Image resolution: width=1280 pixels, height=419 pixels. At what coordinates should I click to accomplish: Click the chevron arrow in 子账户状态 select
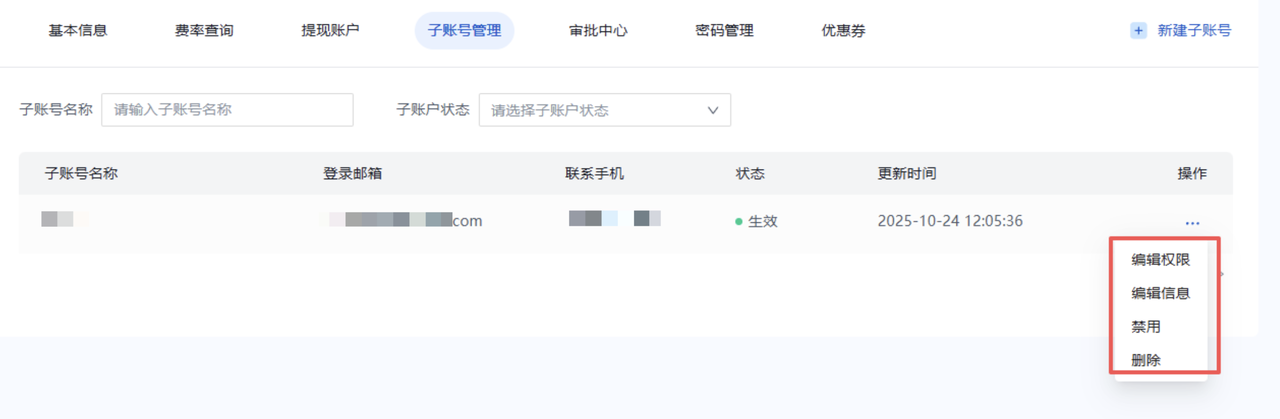713,110
